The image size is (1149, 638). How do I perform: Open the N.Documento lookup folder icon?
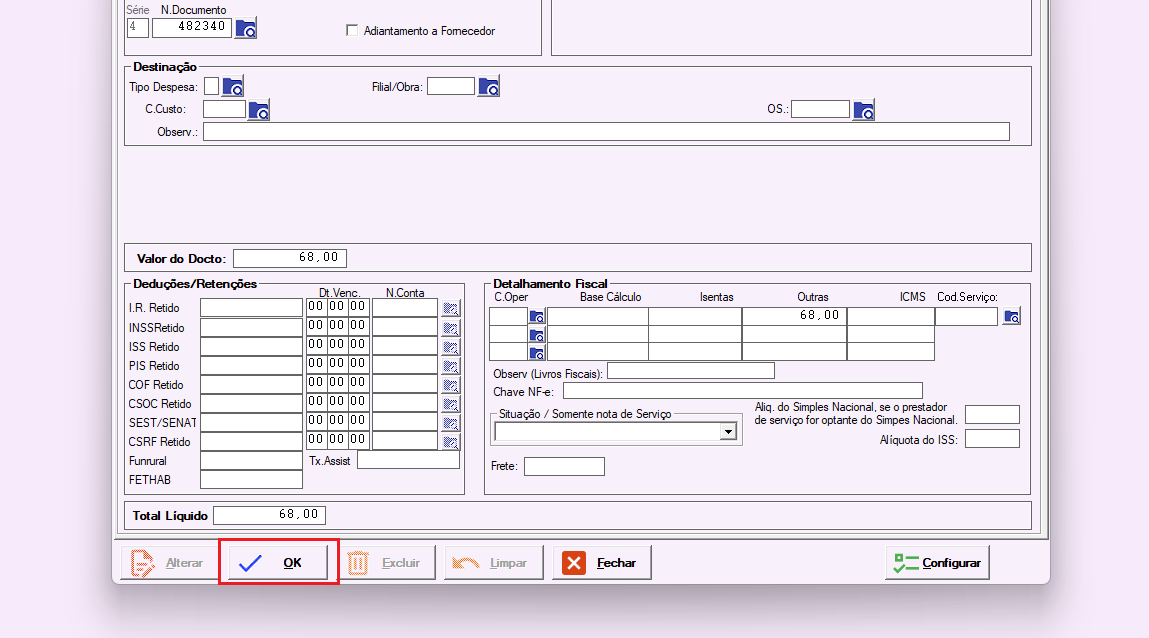point(245,28)
